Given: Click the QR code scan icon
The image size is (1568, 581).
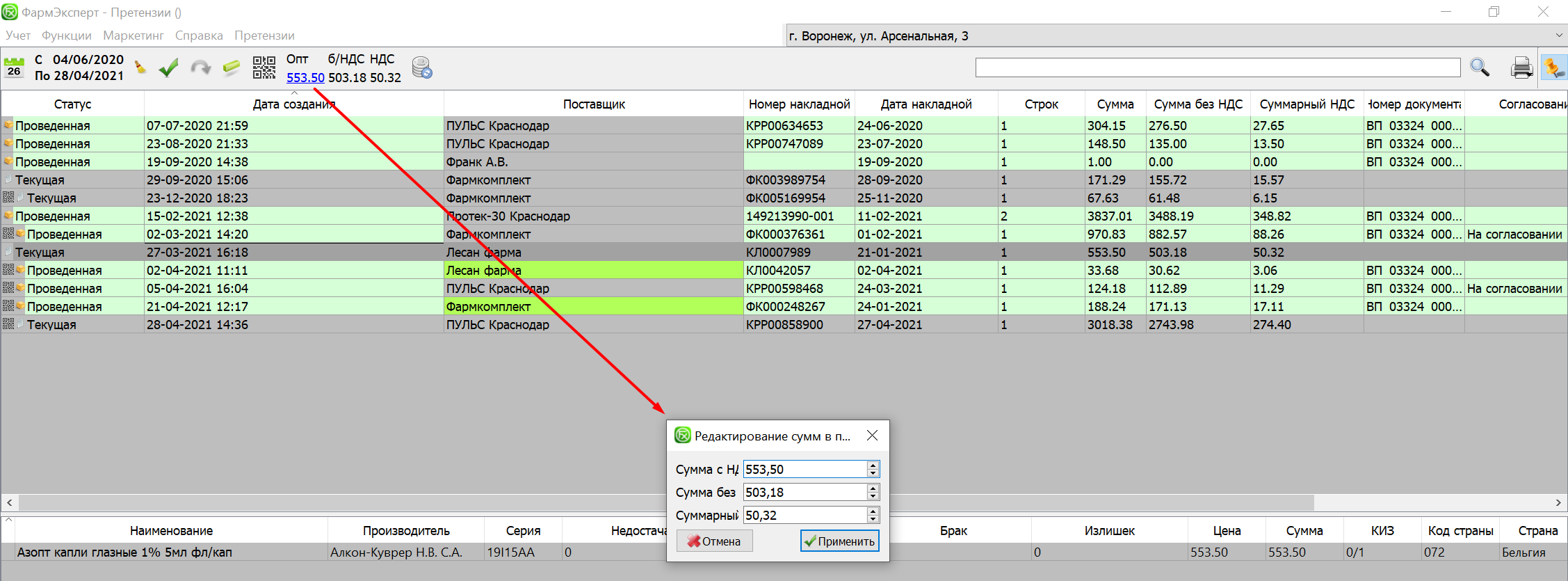Looking at the screenshot, I should (x=264, y=67).
